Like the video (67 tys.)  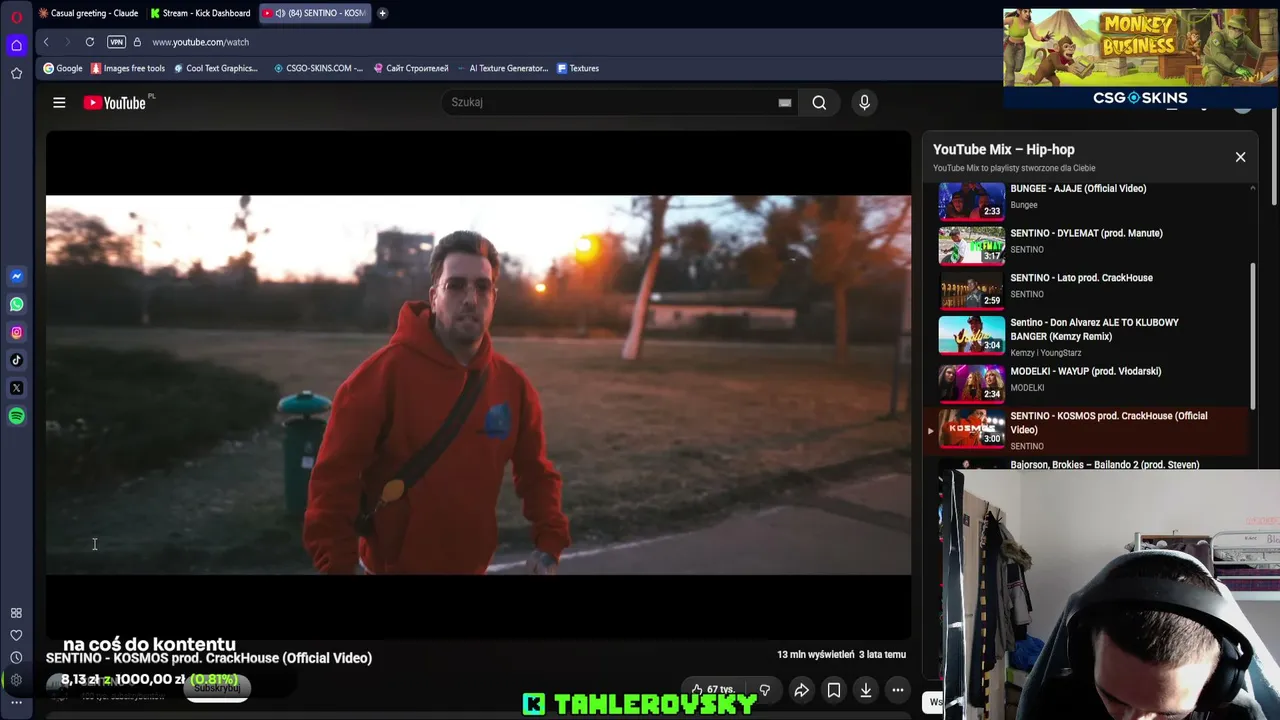[x=713, y=690]
